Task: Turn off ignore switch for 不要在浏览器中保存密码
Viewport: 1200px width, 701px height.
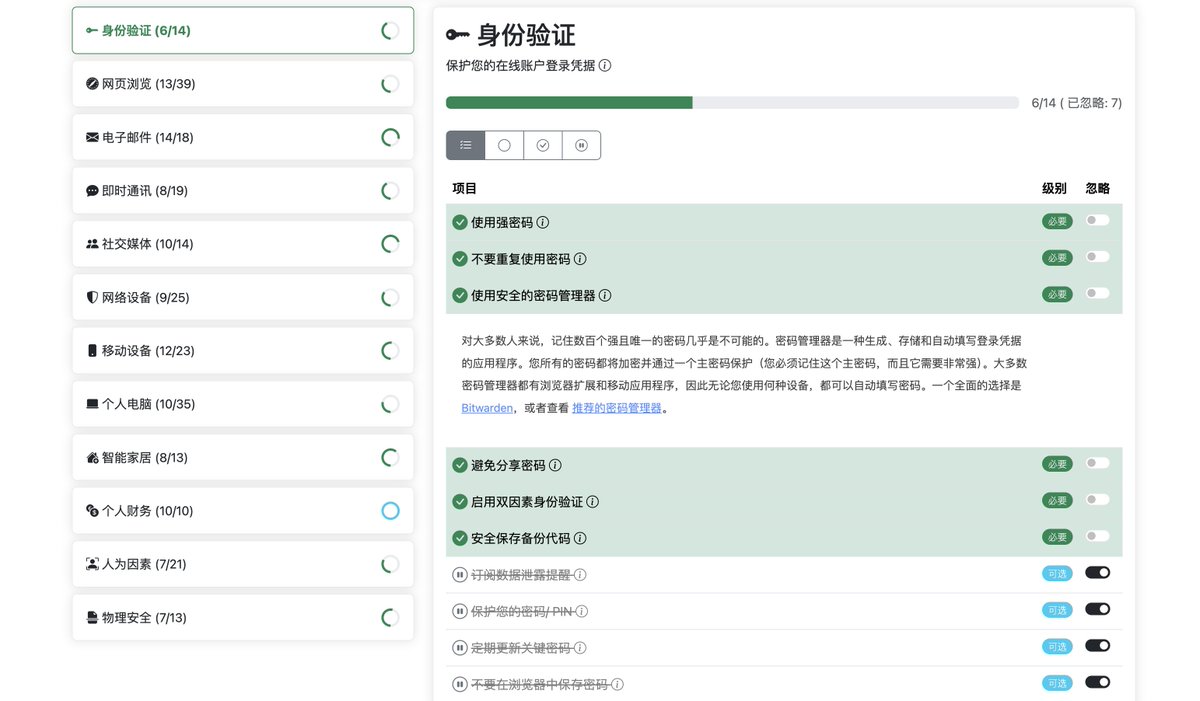Action: coord(1097,682)
